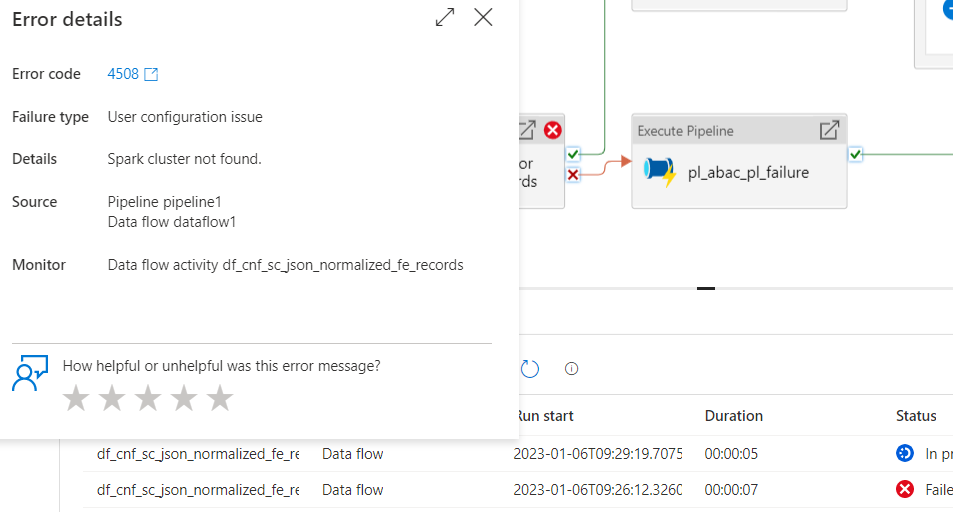The height and width of the screenshot is (512, 953).
Task: Click the Spark cluster not found details text
Action: (184, 159)
